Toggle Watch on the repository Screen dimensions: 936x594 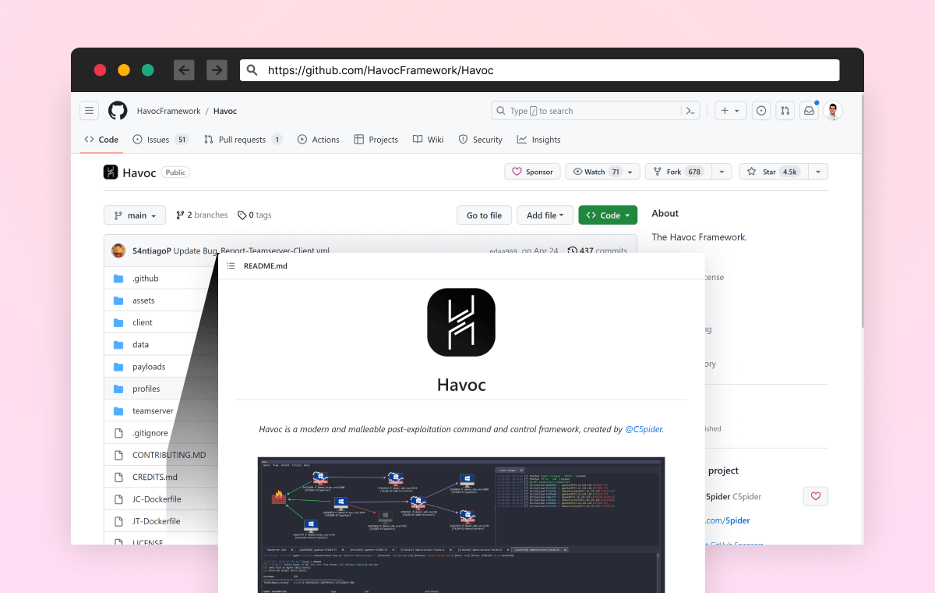click(596, 172)
